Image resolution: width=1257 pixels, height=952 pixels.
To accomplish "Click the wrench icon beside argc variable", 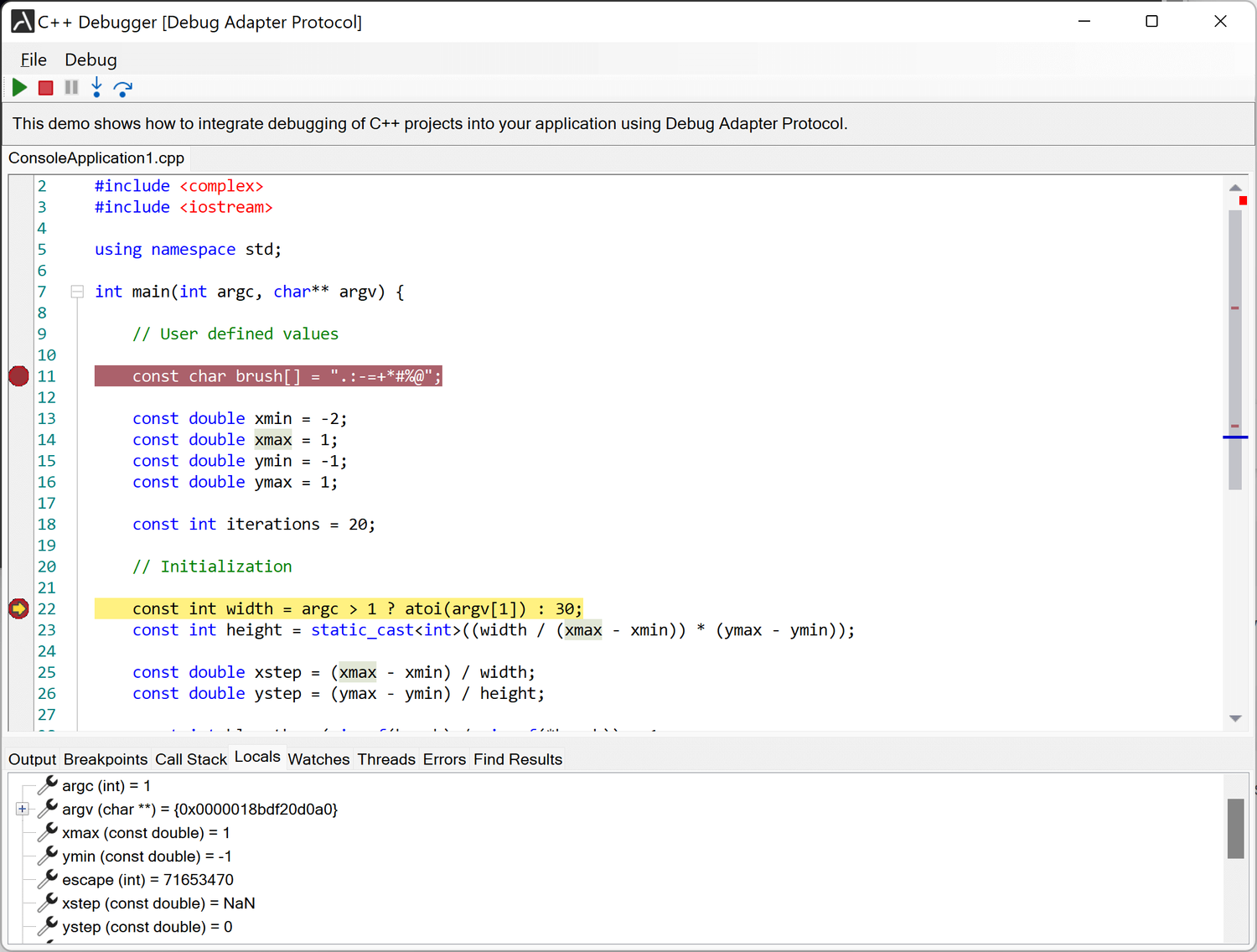I will (x=47, y=785).
